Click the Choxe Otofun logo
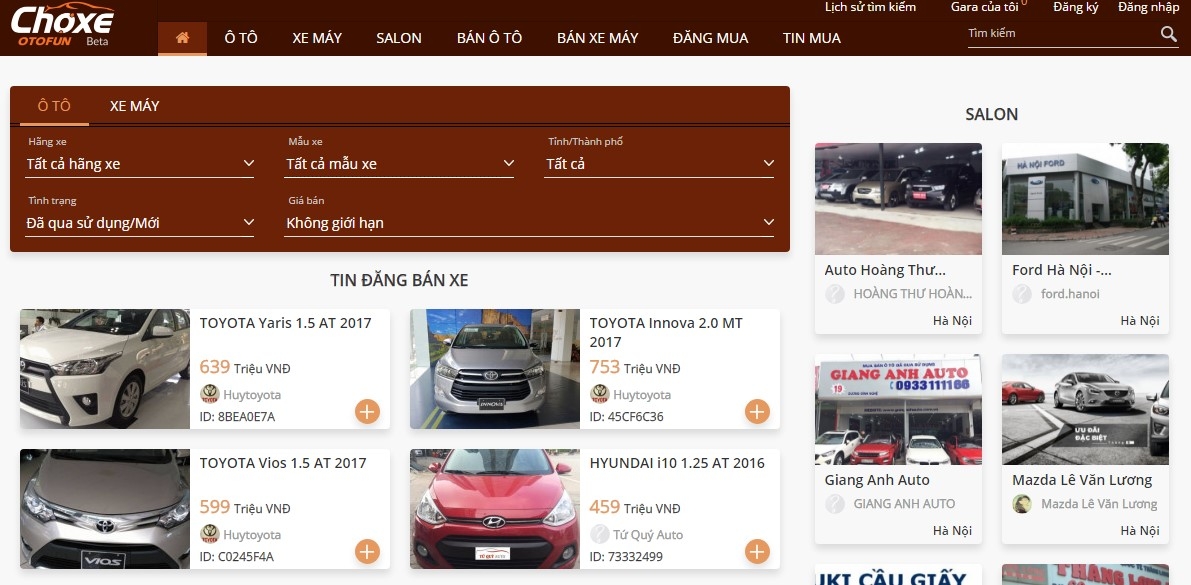The image size is (1191, 585). [62, 26]
